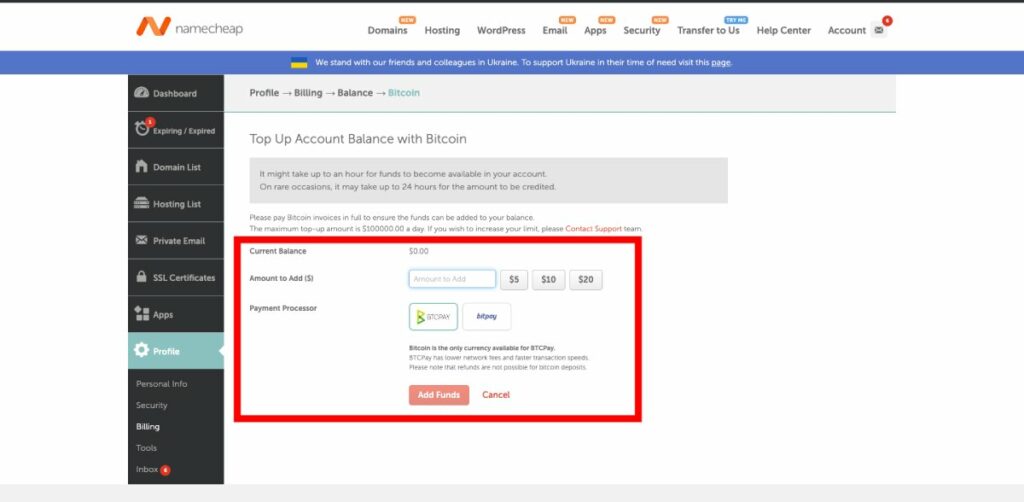The width and height of the screenshot is (1024, 502).
Task: Click Profile in the breadcrumb
Action: [264, 93]
